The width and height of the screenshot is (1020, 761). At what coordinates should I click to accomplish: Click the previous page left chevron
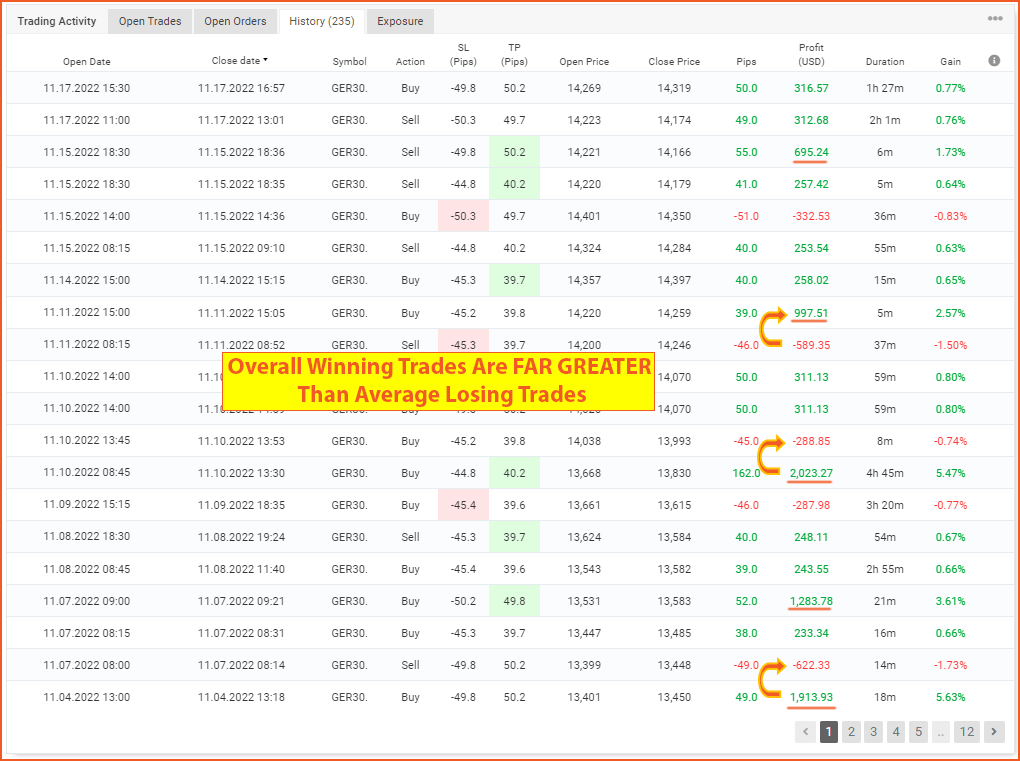pyautogui.click(x=805, y=732)
